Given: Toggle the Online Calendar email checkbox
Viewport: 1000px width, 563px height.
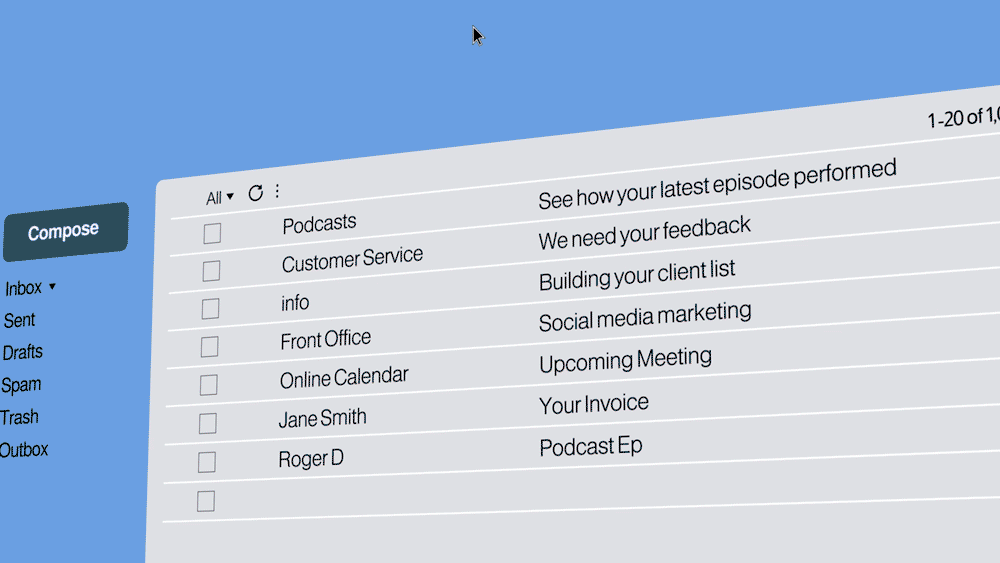Looking at the screenshot, I should tap(208, 385).
